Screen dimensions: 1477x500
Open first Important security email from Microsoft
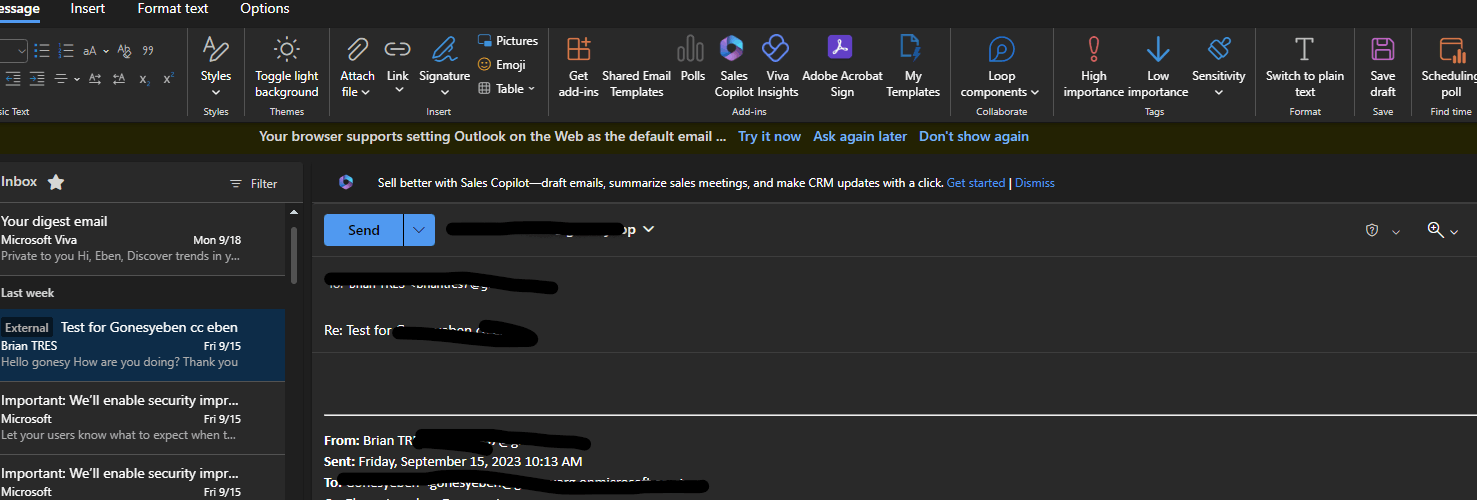coord(143,418)
